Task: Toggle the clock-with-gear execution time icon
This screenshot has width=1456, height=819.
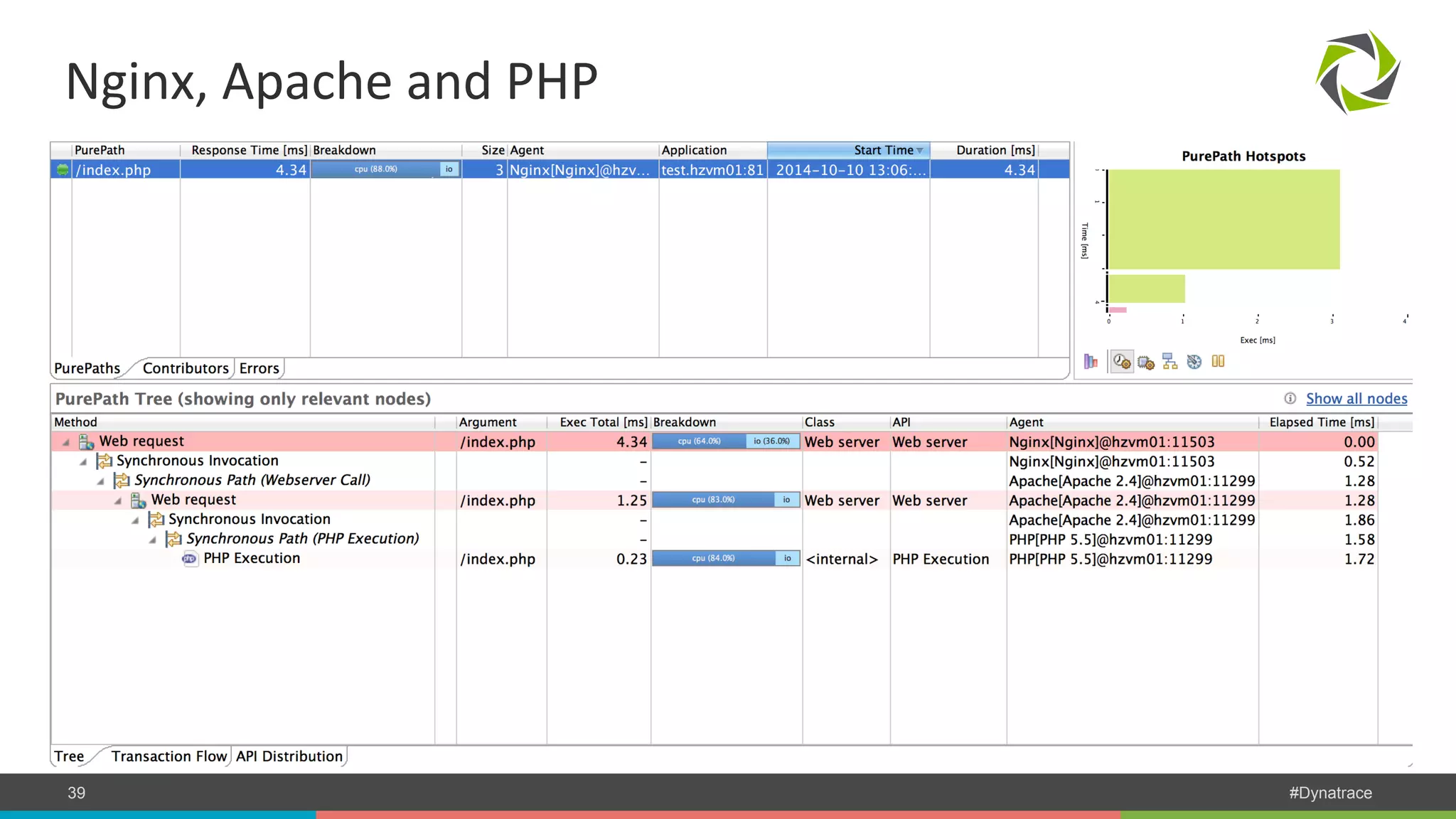Action: coord(1122,361)
